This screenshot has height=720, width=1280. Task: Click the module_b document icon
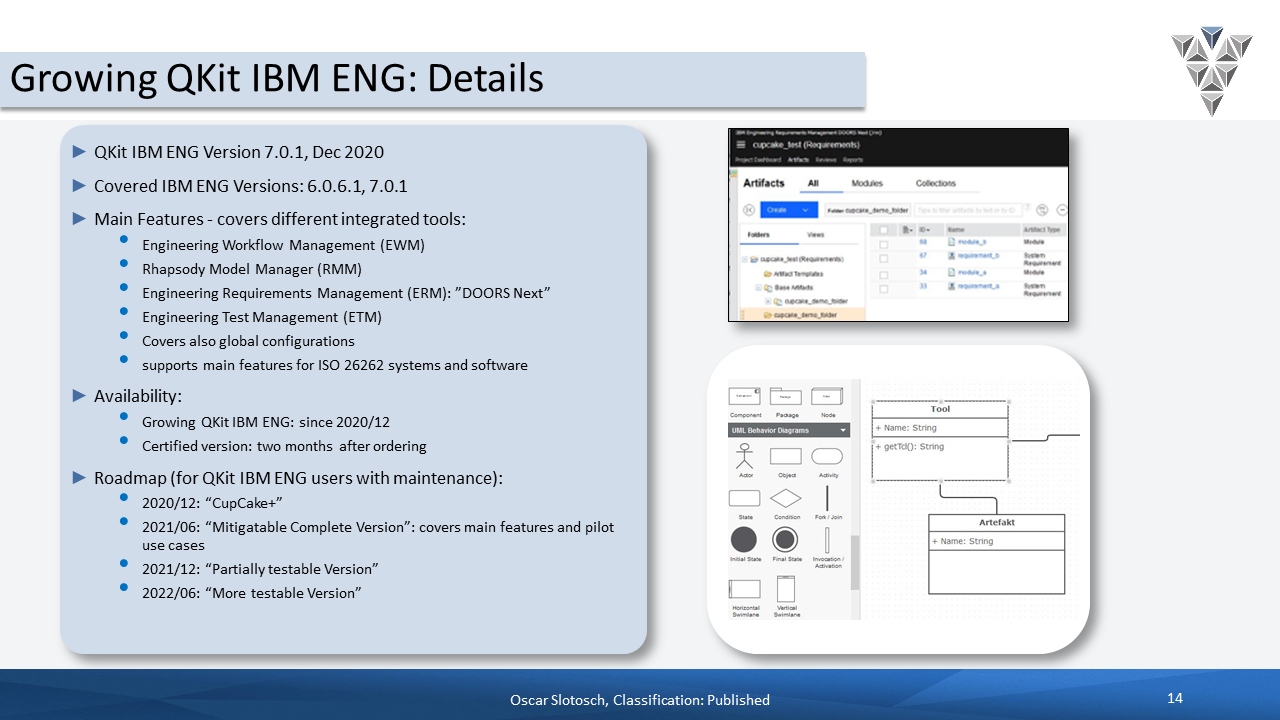click(x=951, y=243)
